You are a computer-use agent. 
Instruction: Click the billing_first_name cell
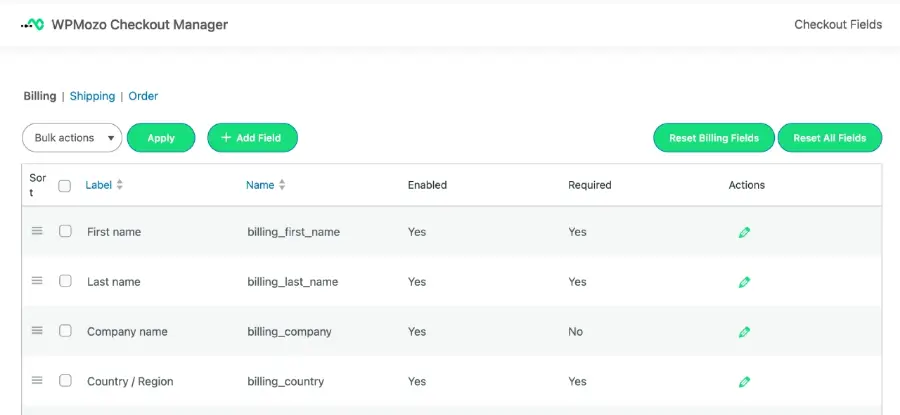293,232
